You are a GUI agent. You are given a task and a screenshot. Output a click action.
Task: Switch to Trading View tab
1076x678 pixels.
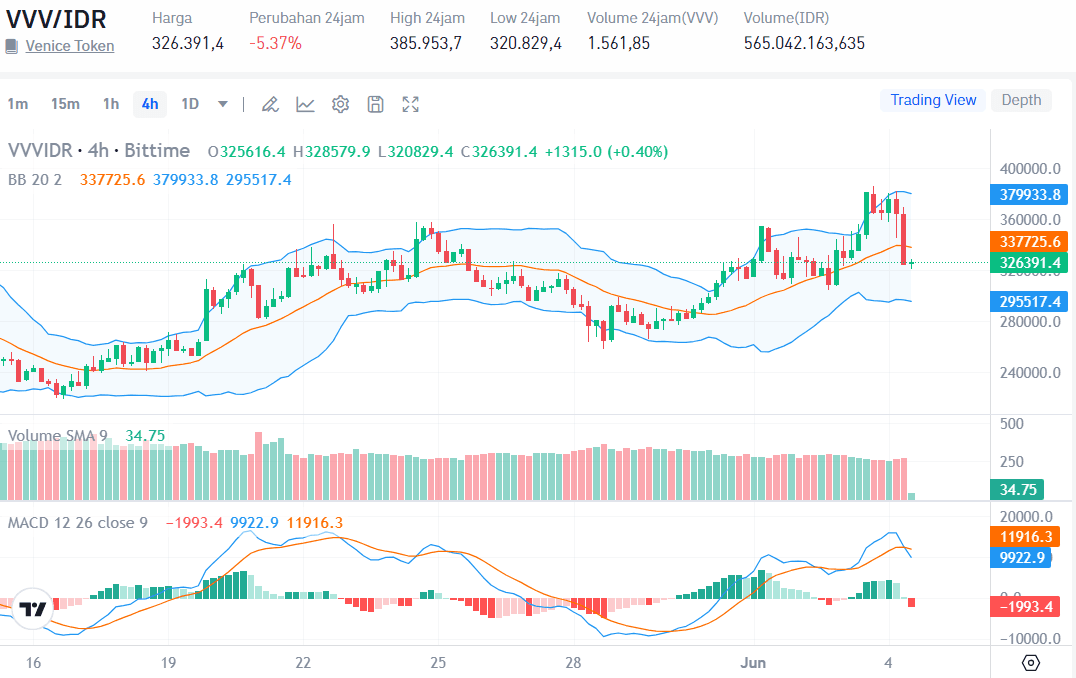tap(933, 100)
